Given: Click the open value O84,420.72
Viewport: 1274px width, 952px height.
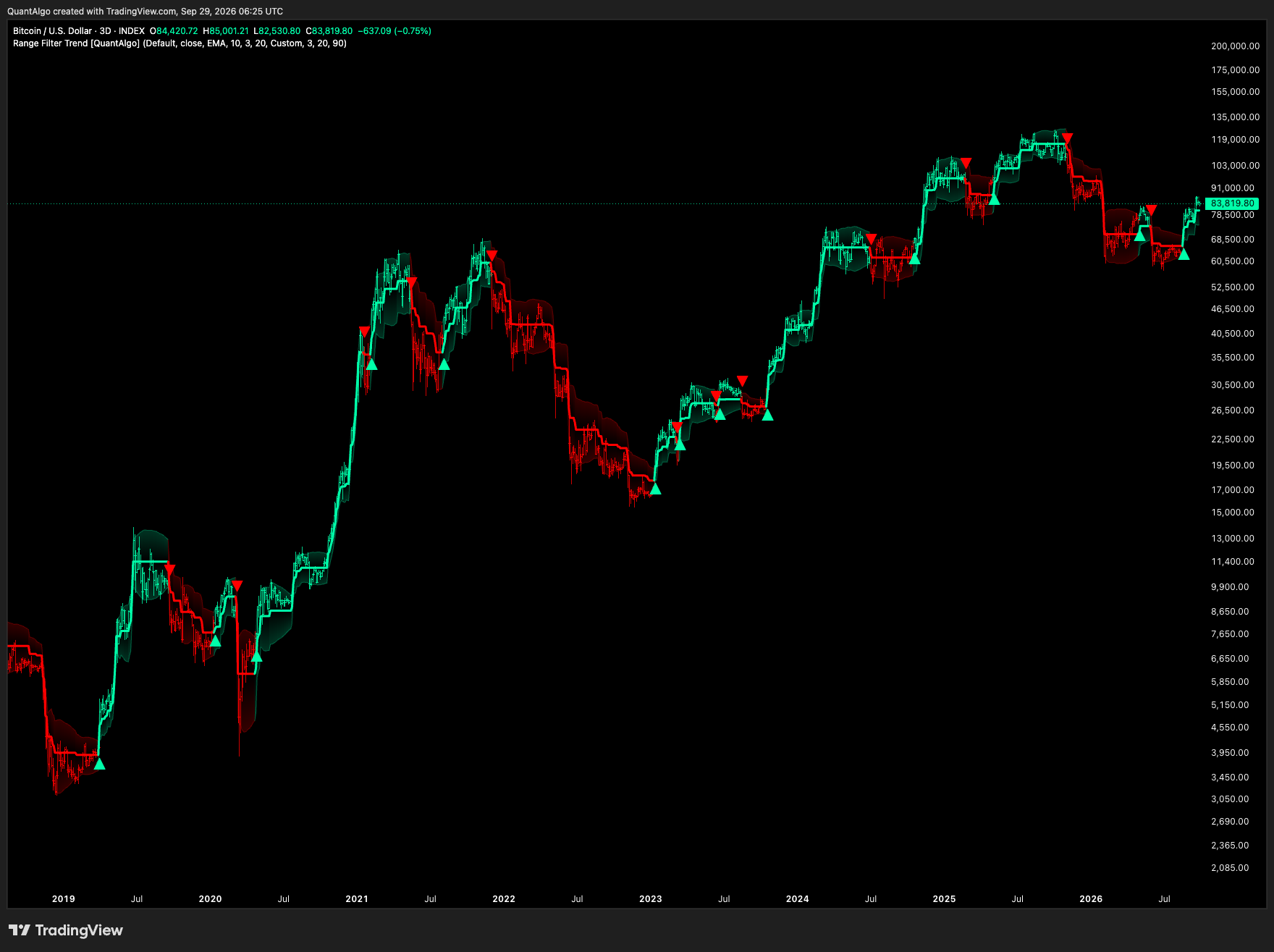Looking at the screenshot, I should (174, 31).
